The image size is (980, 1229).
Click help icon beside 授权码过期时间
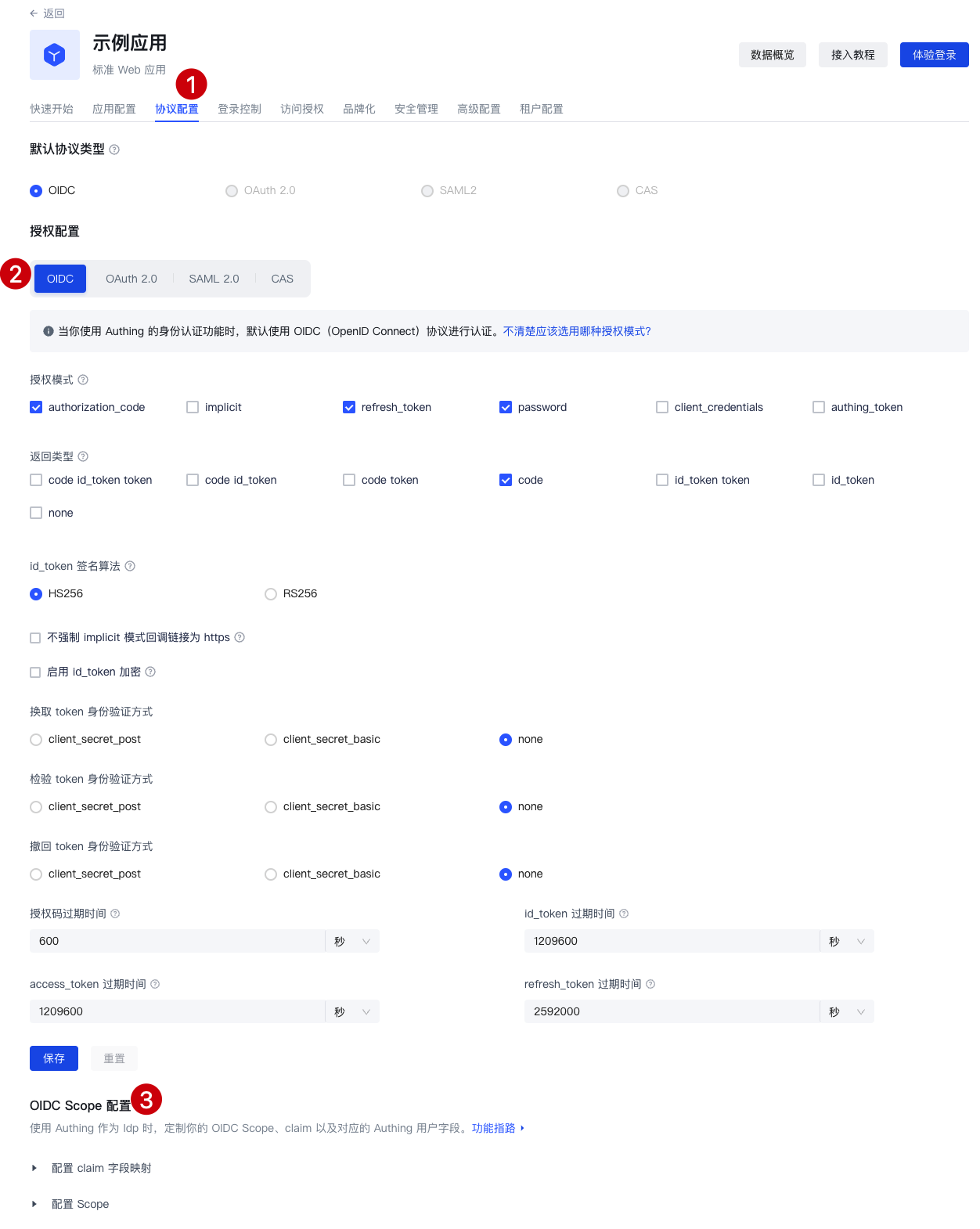click(x=115, y=914)
